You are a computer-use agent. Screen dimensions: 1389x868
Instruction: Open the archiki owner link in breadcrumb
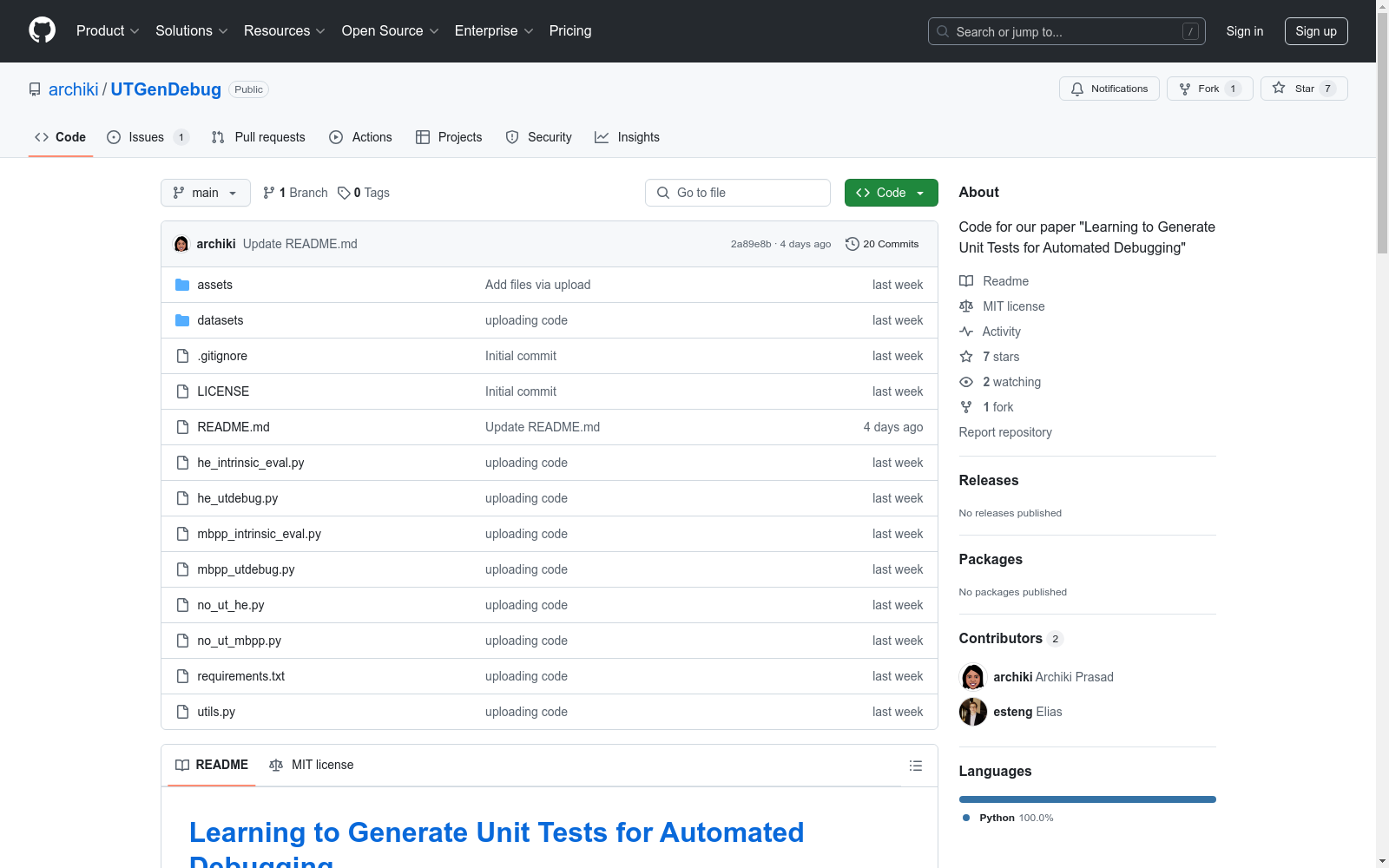click(x=74, y=89)
